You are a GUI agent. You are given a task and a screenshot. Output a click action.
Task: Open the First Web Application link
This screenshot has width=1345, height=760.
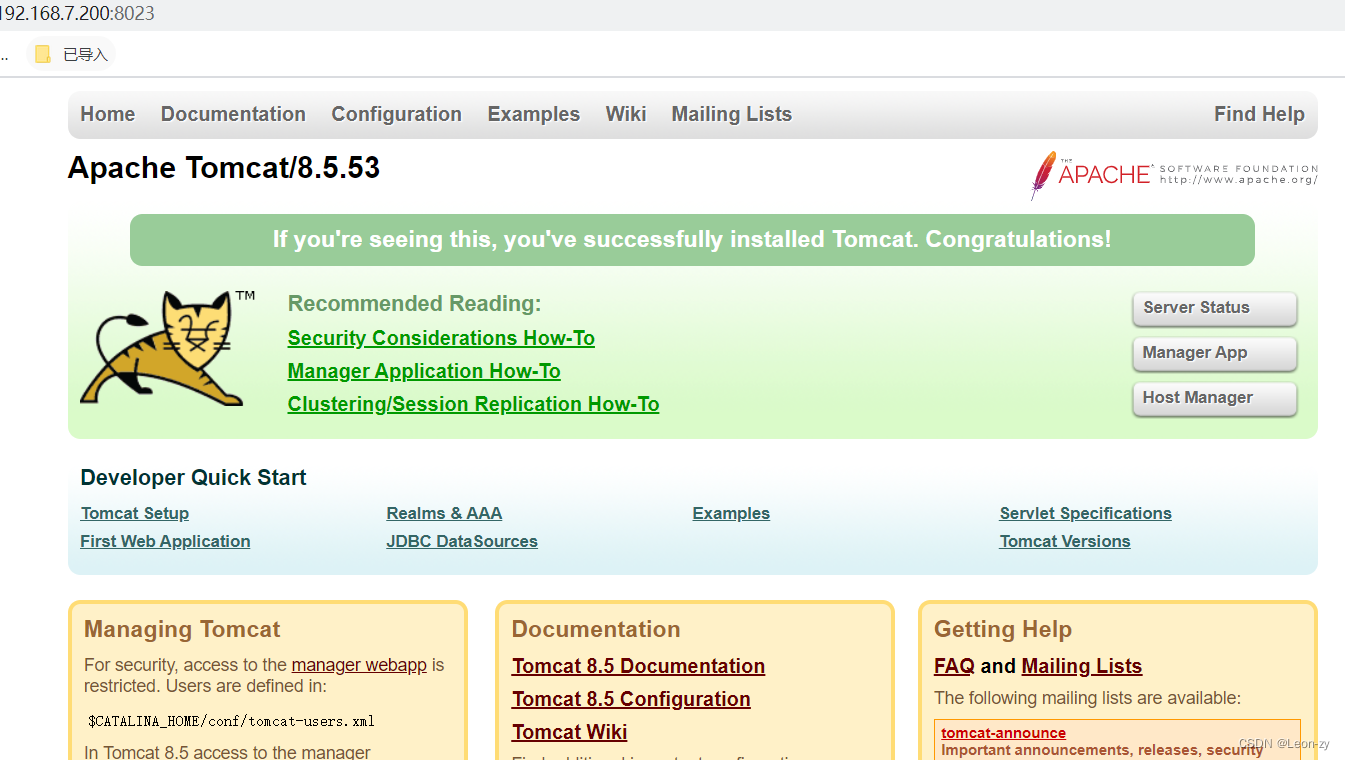pos(165,541)
